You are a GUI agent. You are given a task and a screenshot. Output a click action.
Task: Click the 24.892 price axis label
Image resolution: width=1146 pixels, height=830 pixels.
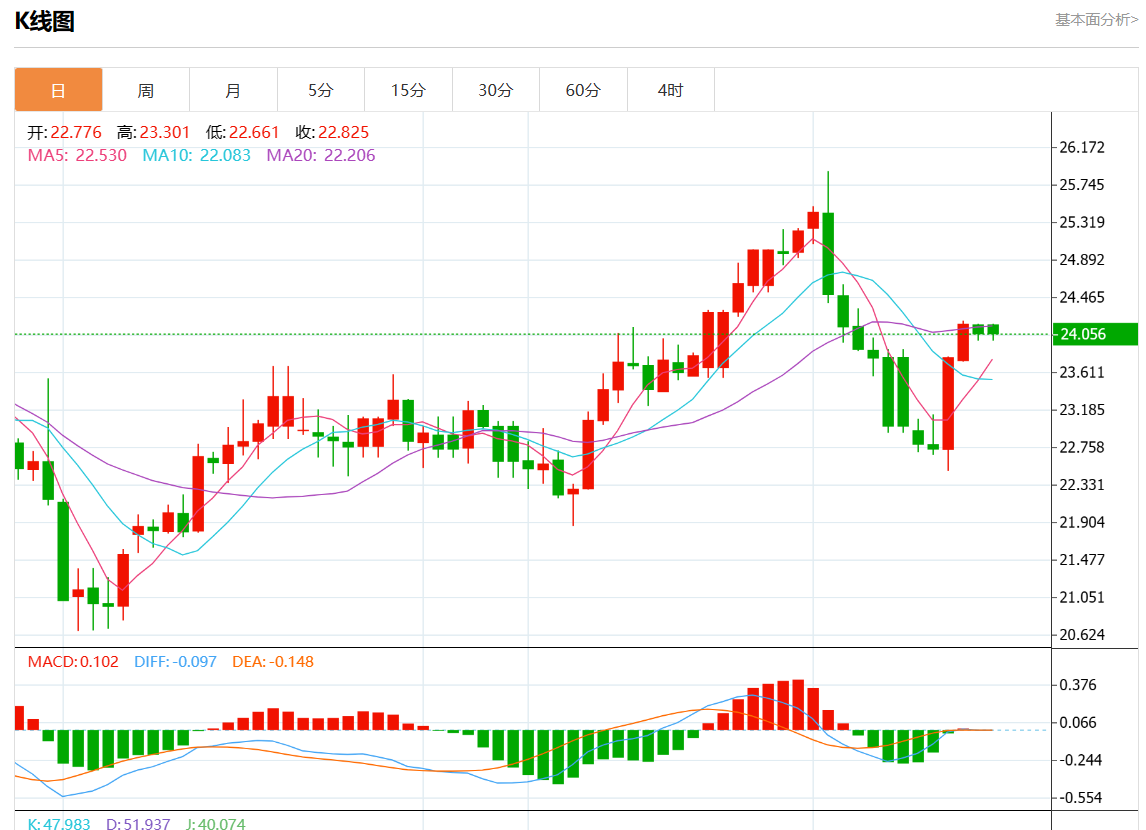point(1082,260)
